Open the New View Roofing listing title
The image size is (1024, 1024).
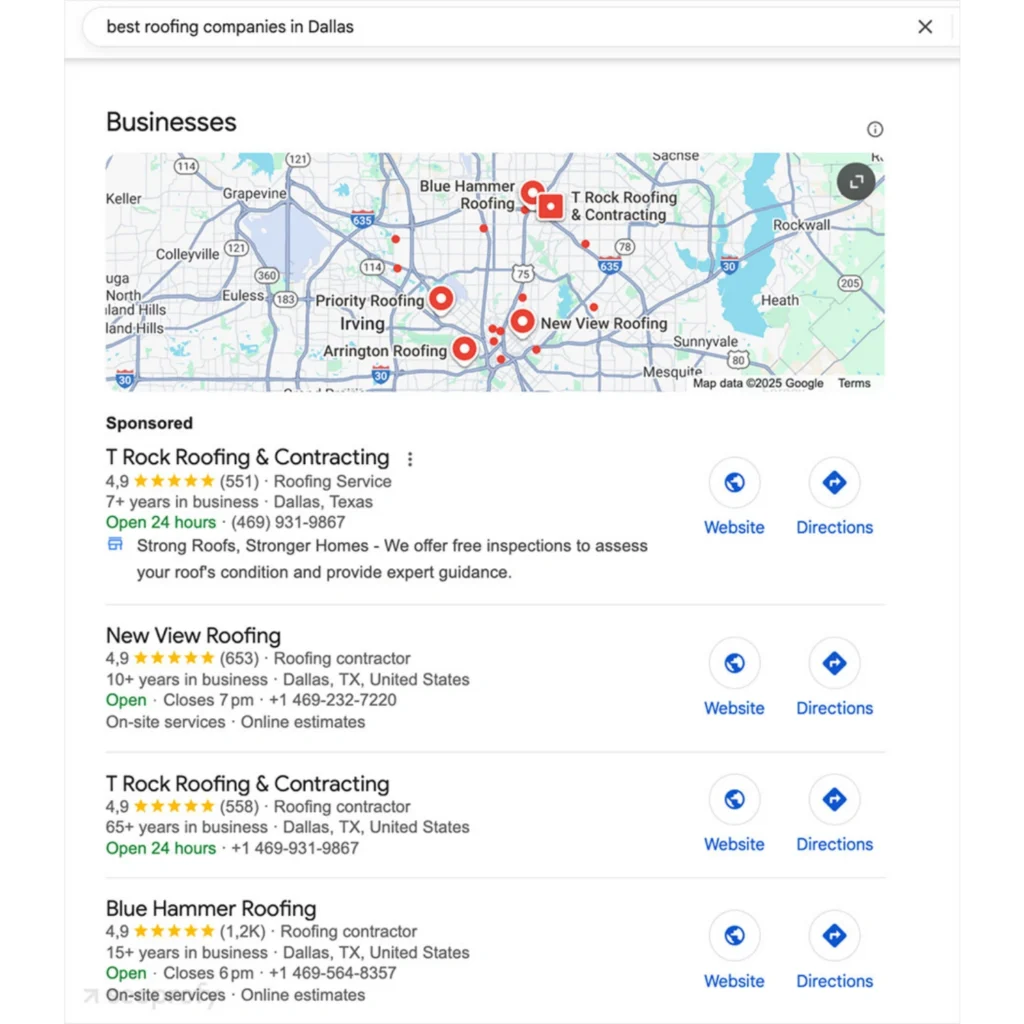(x=193, y=635)
